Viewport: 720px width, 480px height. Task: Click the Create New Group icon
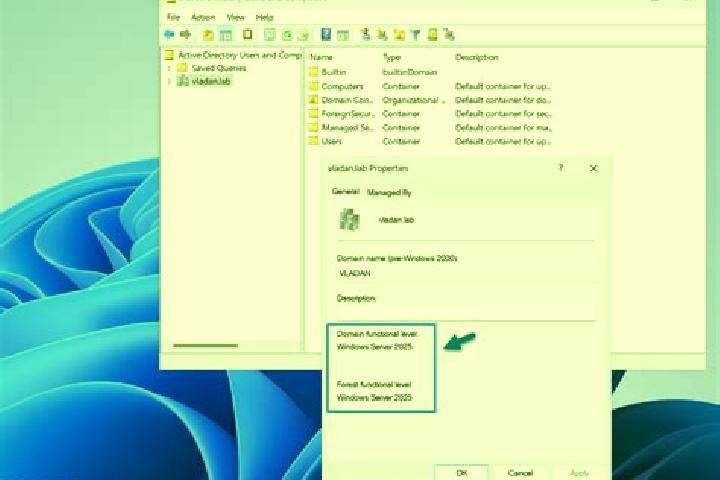pyautogui.click(x=382, y=34)
